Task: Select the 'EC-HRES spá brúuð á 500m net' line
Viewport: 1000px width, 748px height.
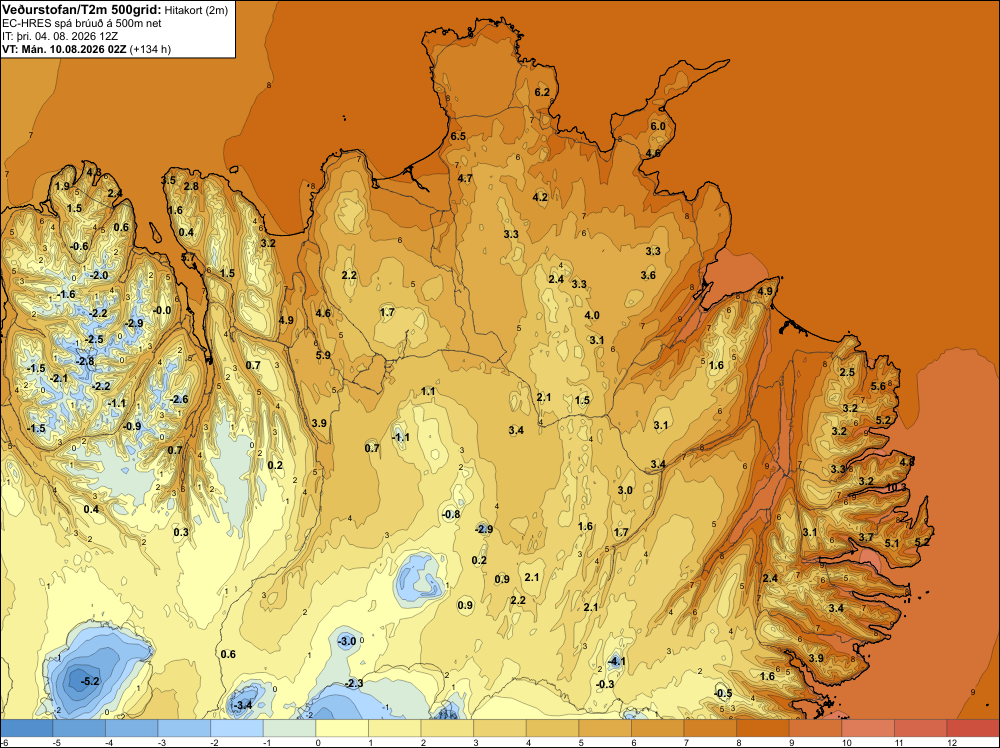Action: (x=82, y=24)
